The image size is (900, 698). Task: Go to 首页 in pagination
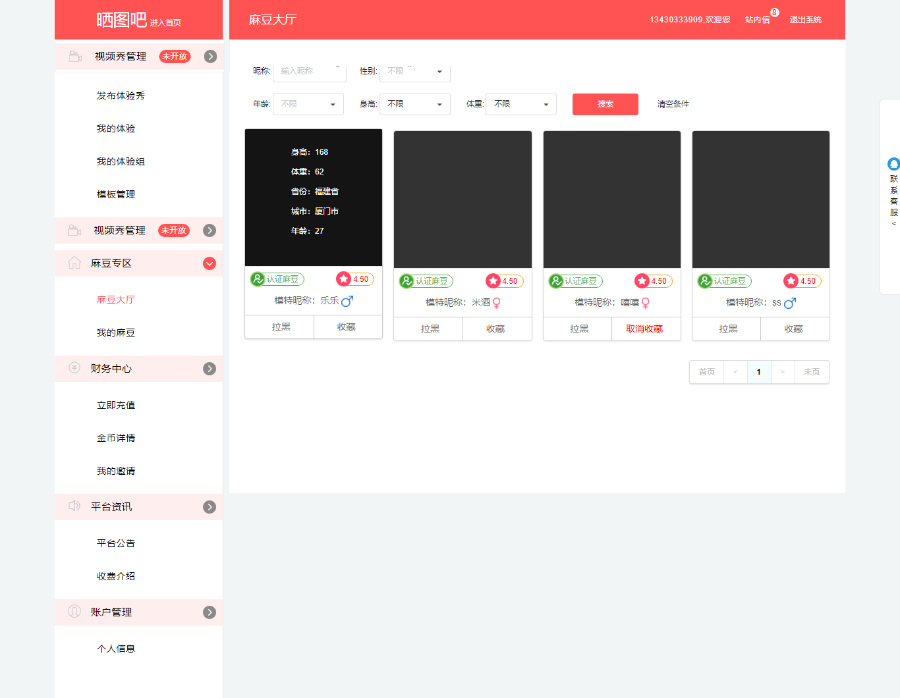pos(707,372)
